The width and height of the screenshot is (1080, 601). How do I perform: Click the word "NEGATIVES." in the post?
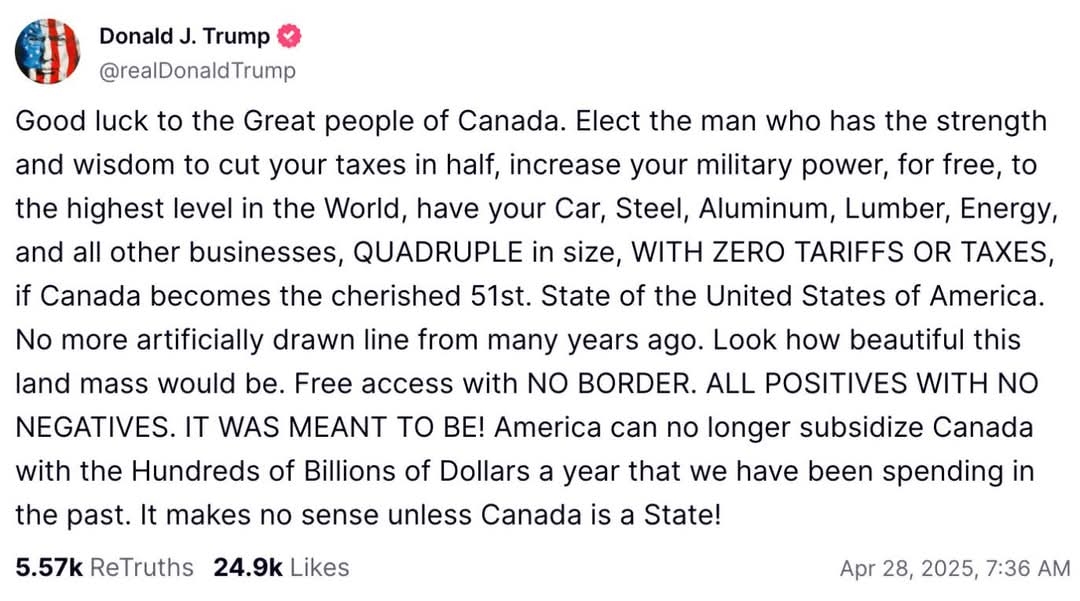coord(100,427)
